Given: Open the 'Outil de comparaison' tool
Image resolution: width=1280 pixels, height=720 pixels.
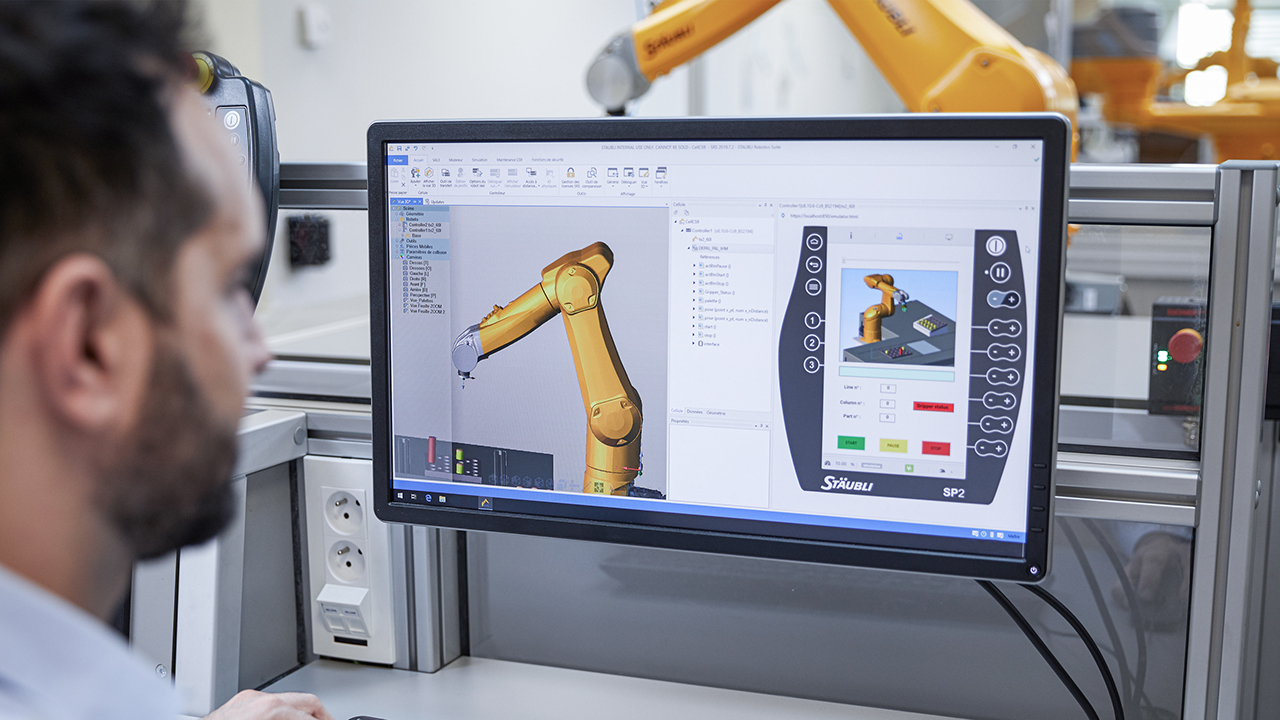Looking at the screenshot, I should 591,174.
